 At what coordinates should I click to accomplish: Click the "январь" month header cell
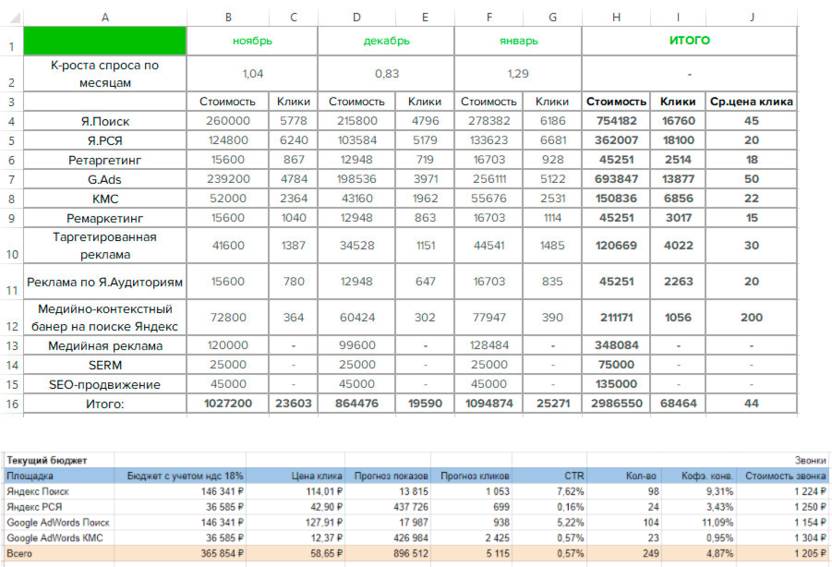(x=517, y=41)
